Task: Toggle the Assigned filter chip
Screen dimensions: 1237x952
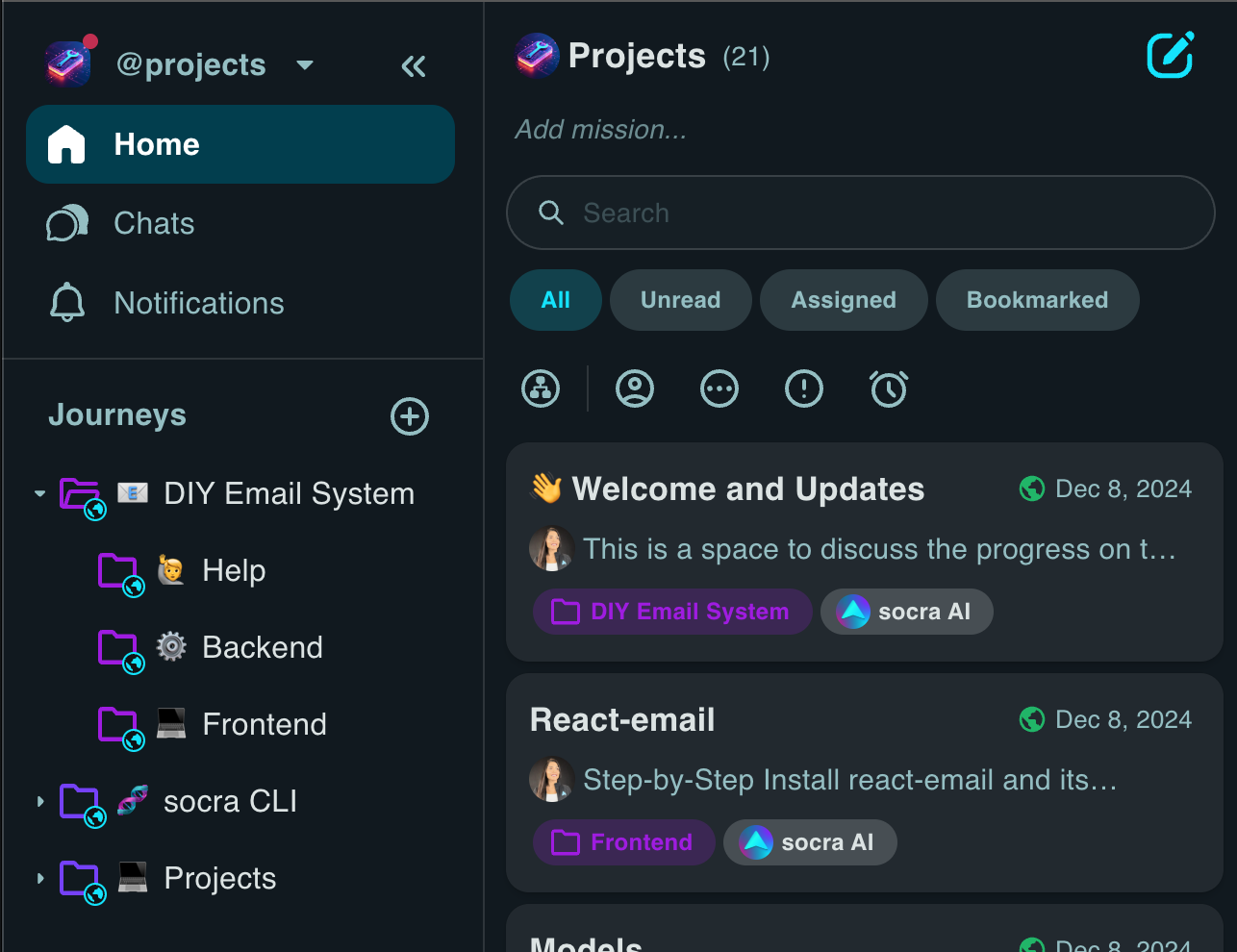Action: 844,300
